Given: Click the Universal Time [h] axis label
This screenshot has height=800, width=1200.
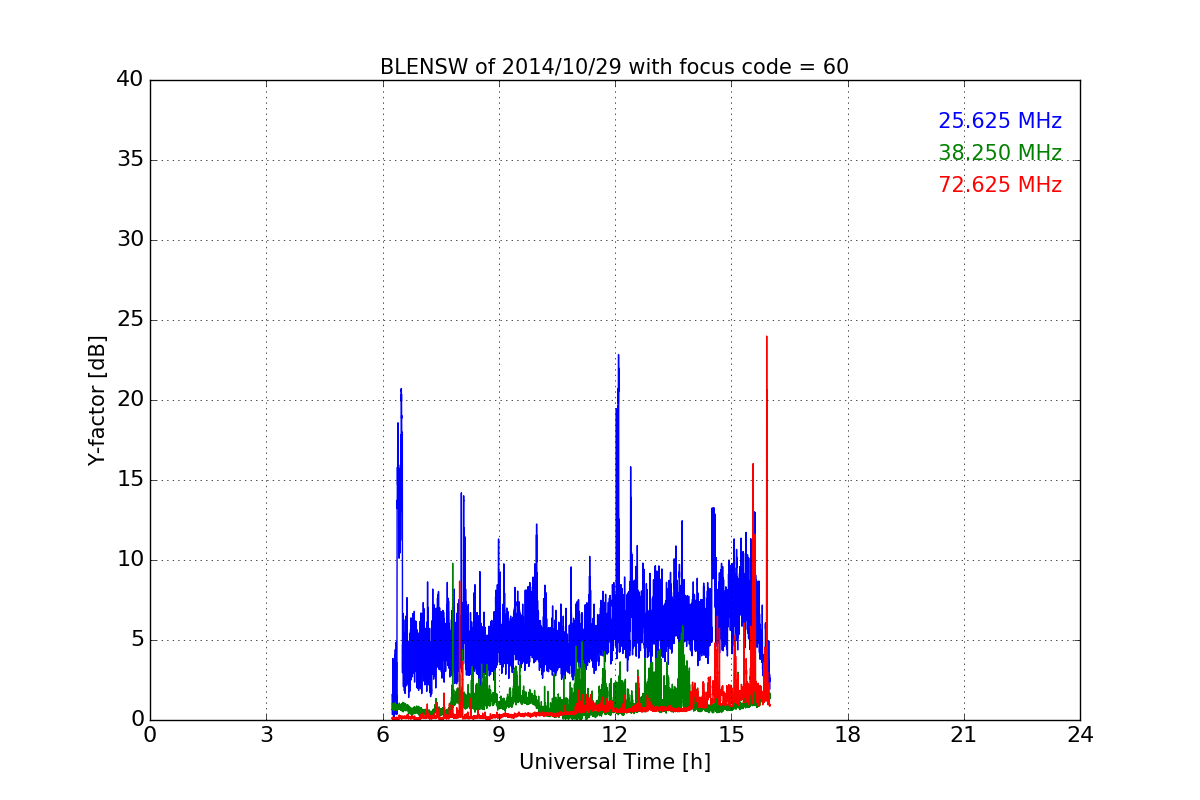Looking at the screenshot, I should 614,762.
